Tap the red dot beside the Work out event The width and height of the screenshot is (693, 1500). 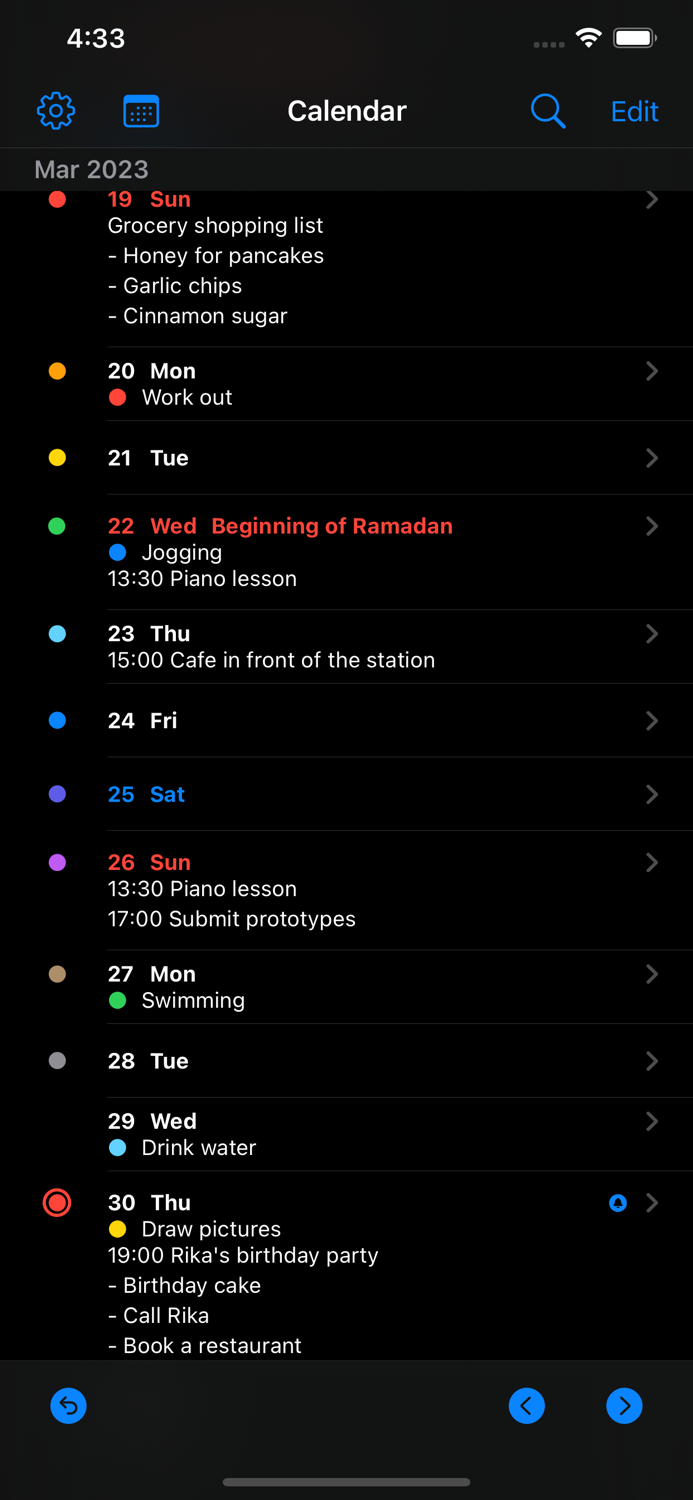tap(119, 397)
